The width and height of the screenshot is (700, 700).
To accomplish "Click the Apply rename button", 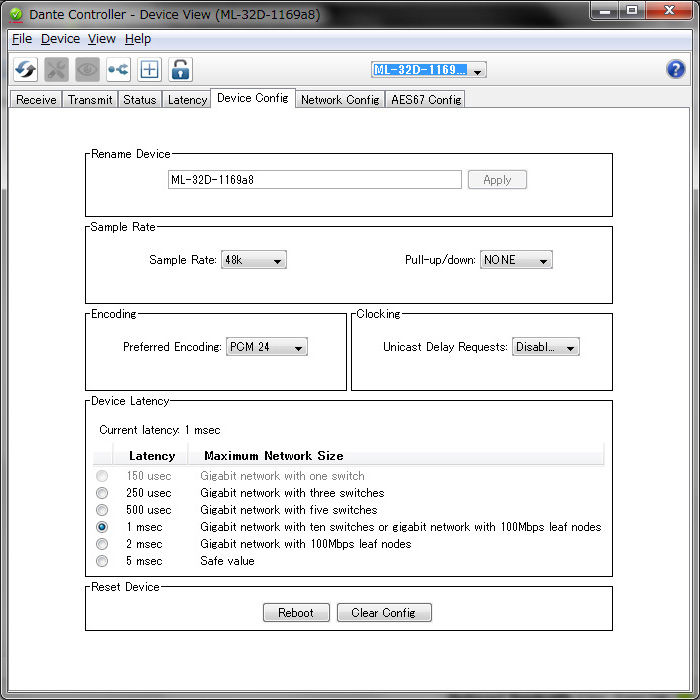I will [497, 180].
